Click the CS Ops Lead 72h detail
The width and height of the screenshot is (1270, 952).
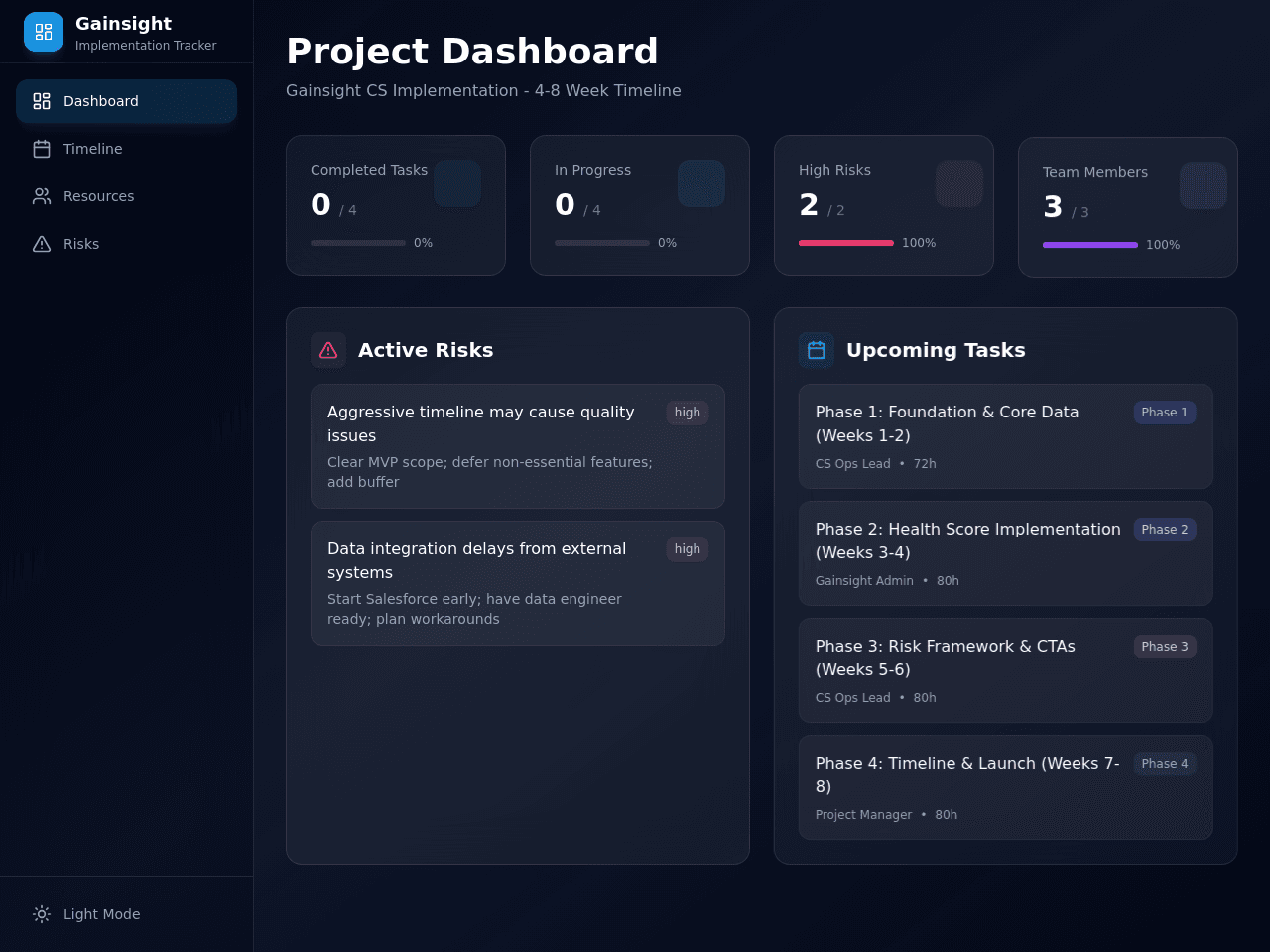click(876, 464)
